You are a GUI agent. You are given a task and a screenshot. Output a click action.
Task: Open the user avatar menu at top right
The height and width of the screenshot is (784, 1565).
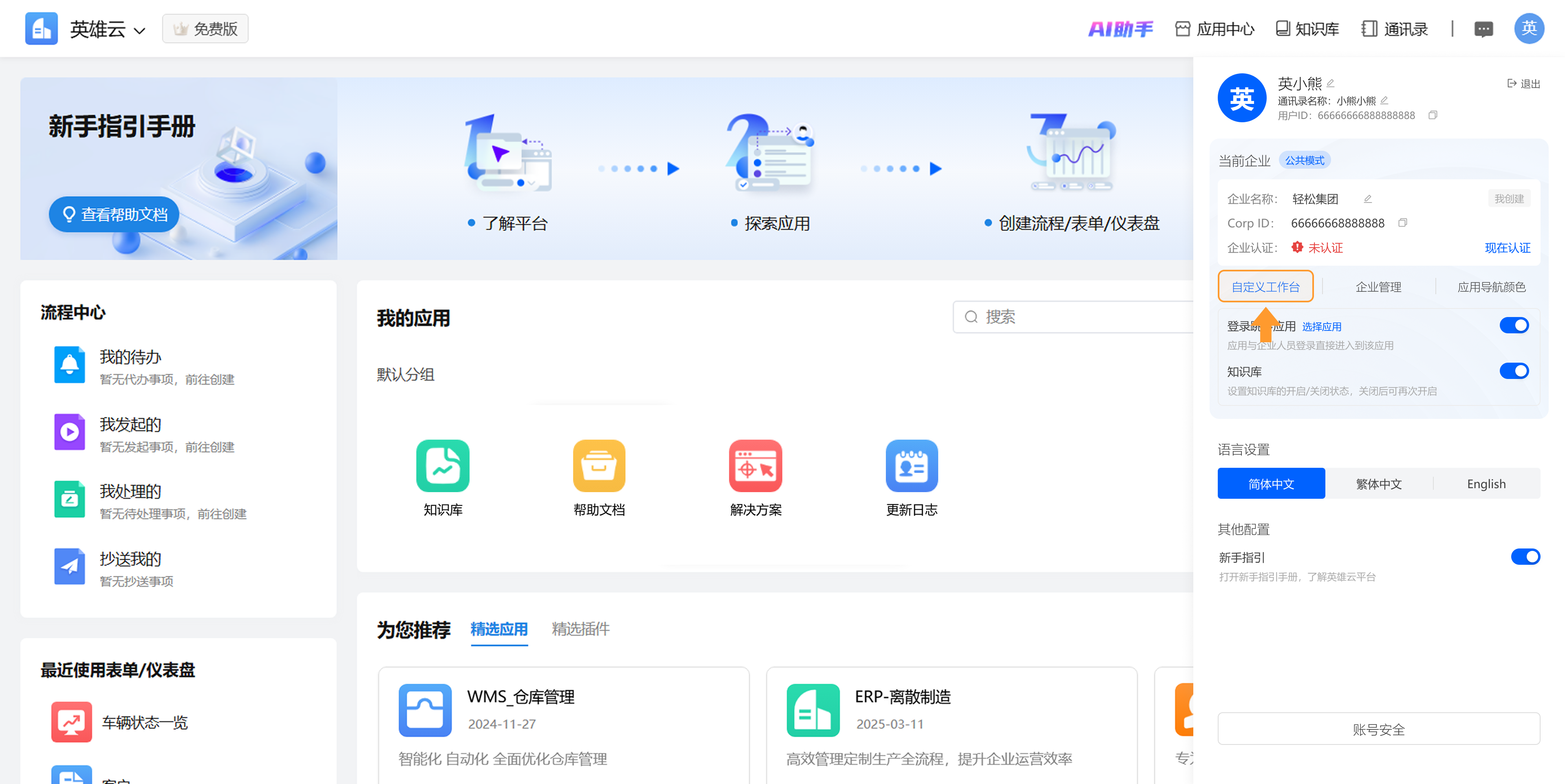tap(1529, 29)
